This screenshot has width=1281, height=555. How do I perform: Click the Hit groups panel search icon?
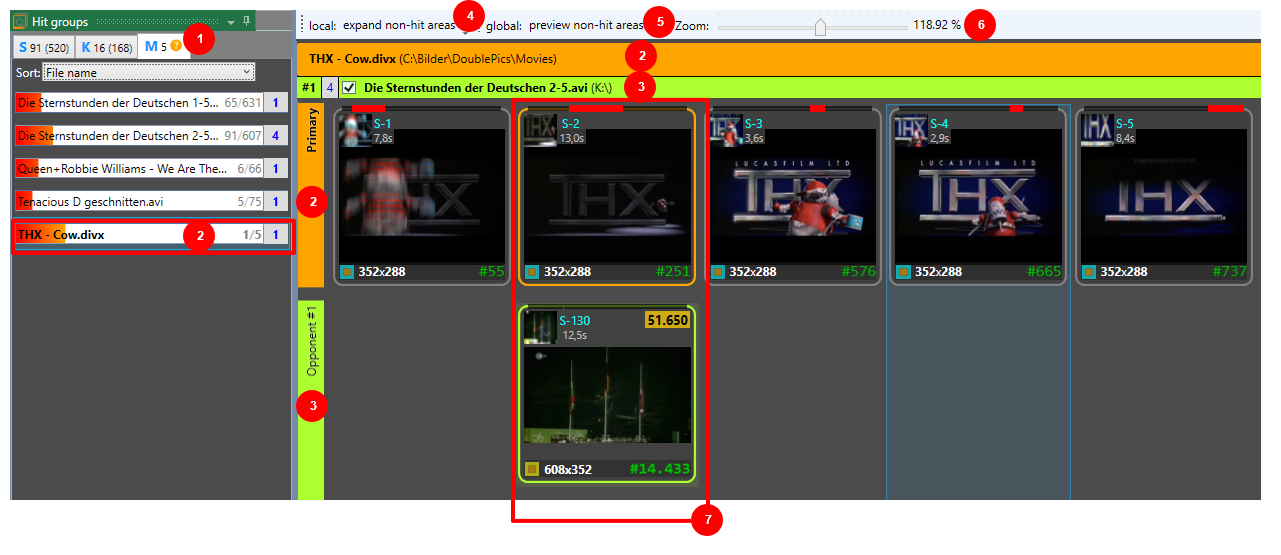pyautogui.click(x=19, y=21)
